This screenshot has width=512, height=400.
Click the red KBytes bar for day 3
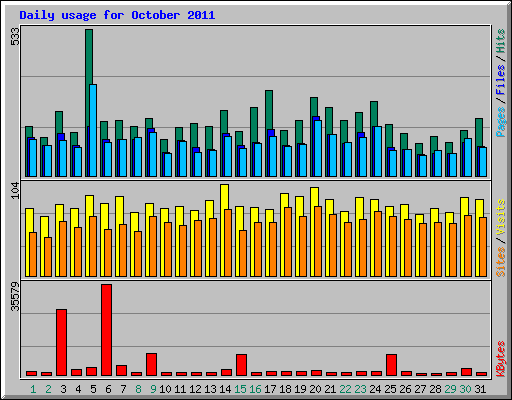click(x=62, y=343)
